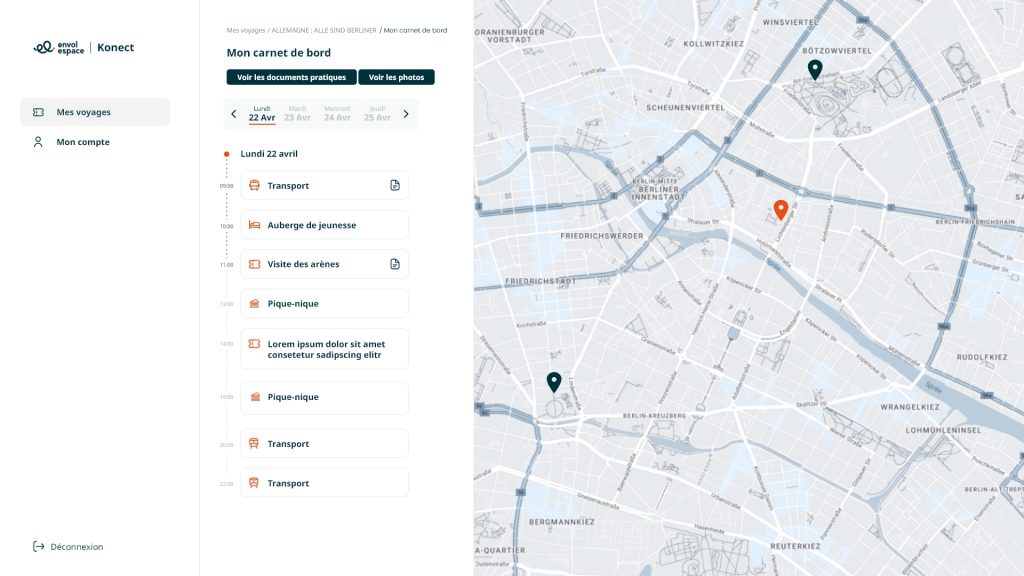This screenshot has width=1024, height=576.
Task: Click the Envol Espace Konect logo
Action: [x=83, y=48]
